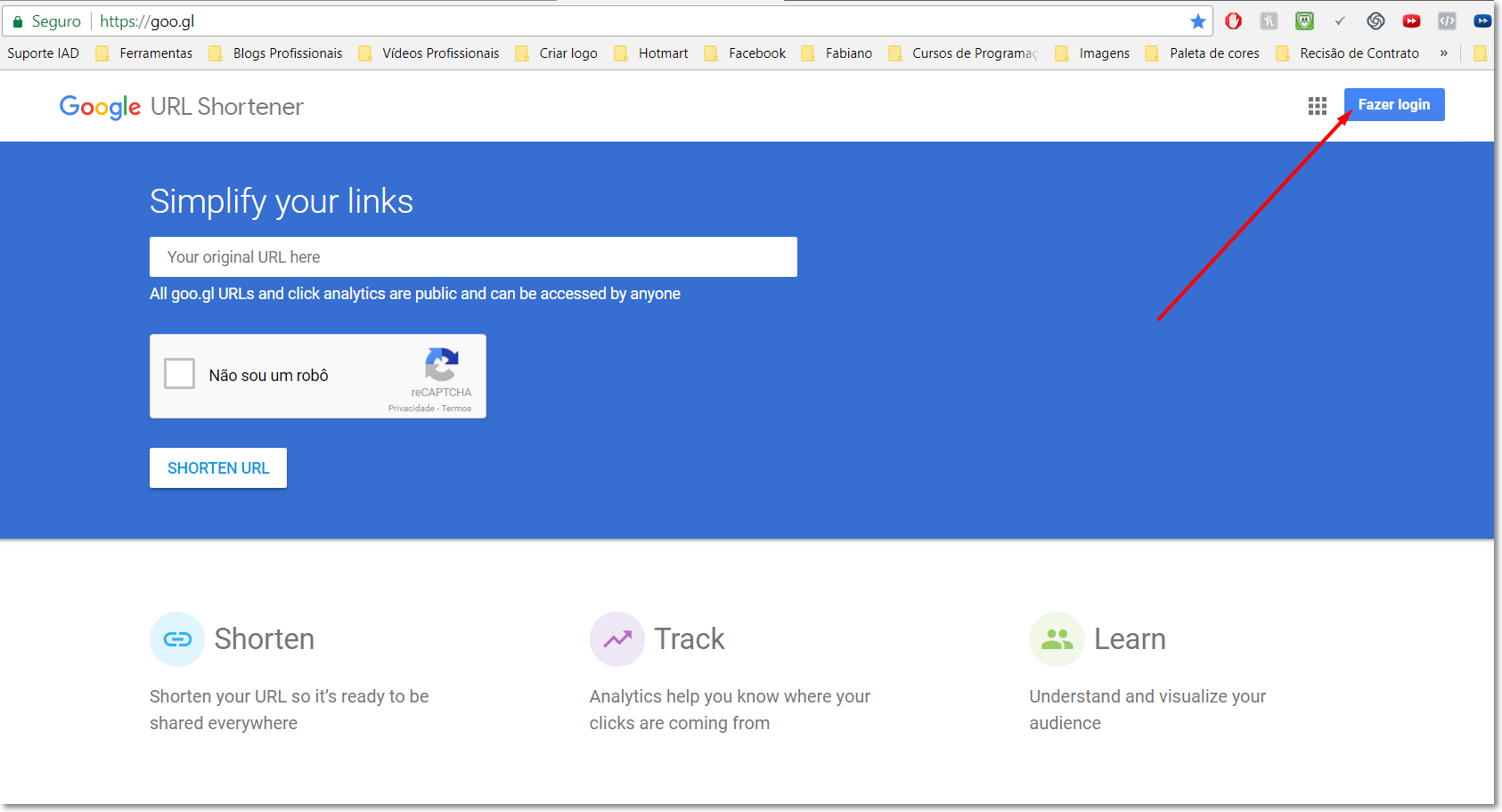
Task: Open the gray Honey 'h' extension
Action: point(1269,21)
